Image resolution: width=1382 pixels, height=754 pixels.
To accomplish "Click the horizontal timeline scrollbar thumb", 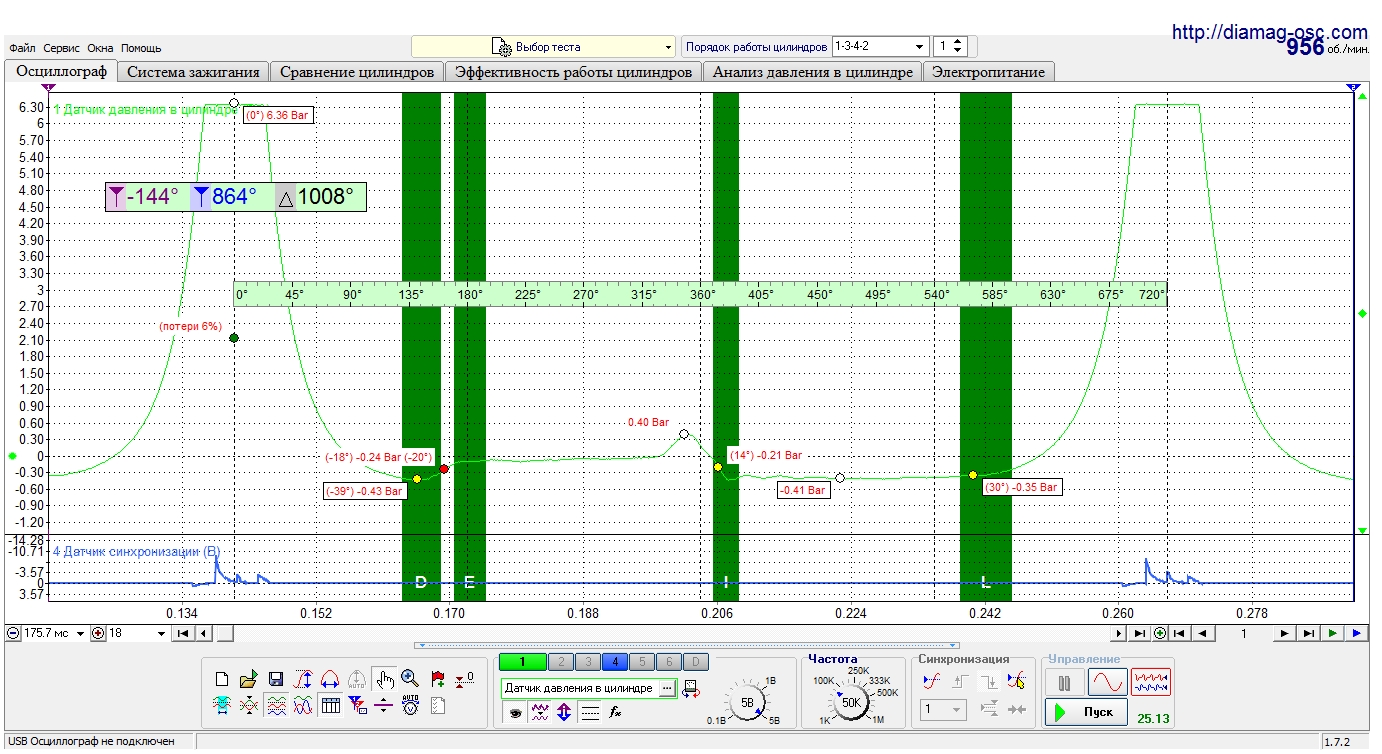I will [x=225, y=633].
